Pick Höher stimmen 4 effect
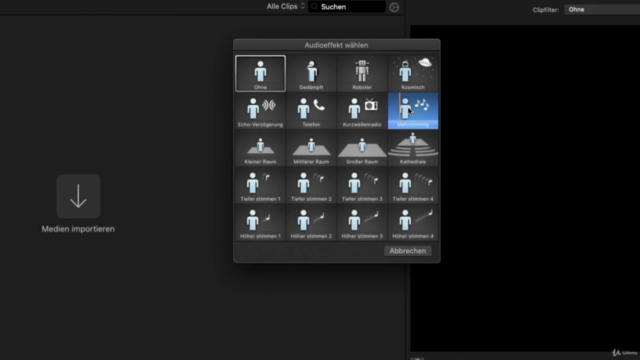The width and height of the screenshot is (640, 360). tap(413, 222)
